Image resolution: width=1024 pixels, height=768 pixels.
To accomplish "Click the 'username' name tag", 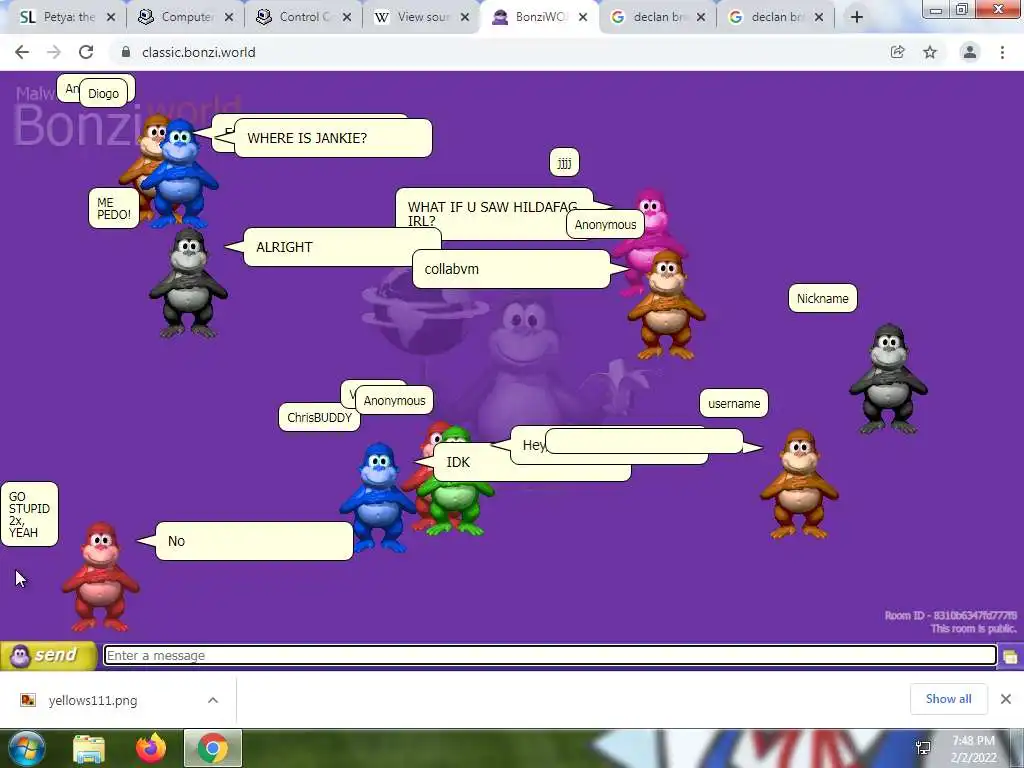I will [x=733, y=404].
